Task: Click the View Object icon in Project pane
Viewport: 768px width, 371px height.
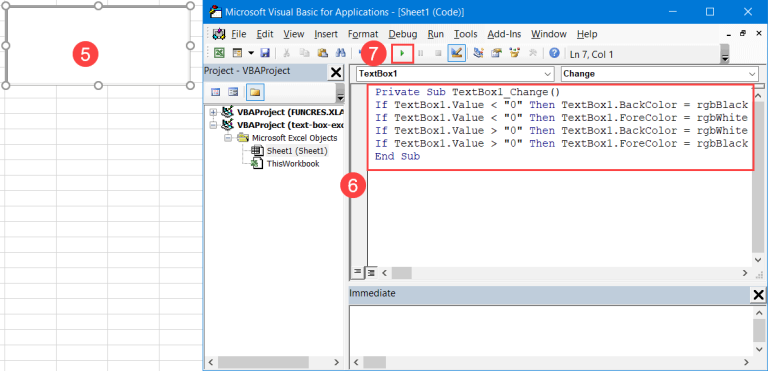Action: 233,92
